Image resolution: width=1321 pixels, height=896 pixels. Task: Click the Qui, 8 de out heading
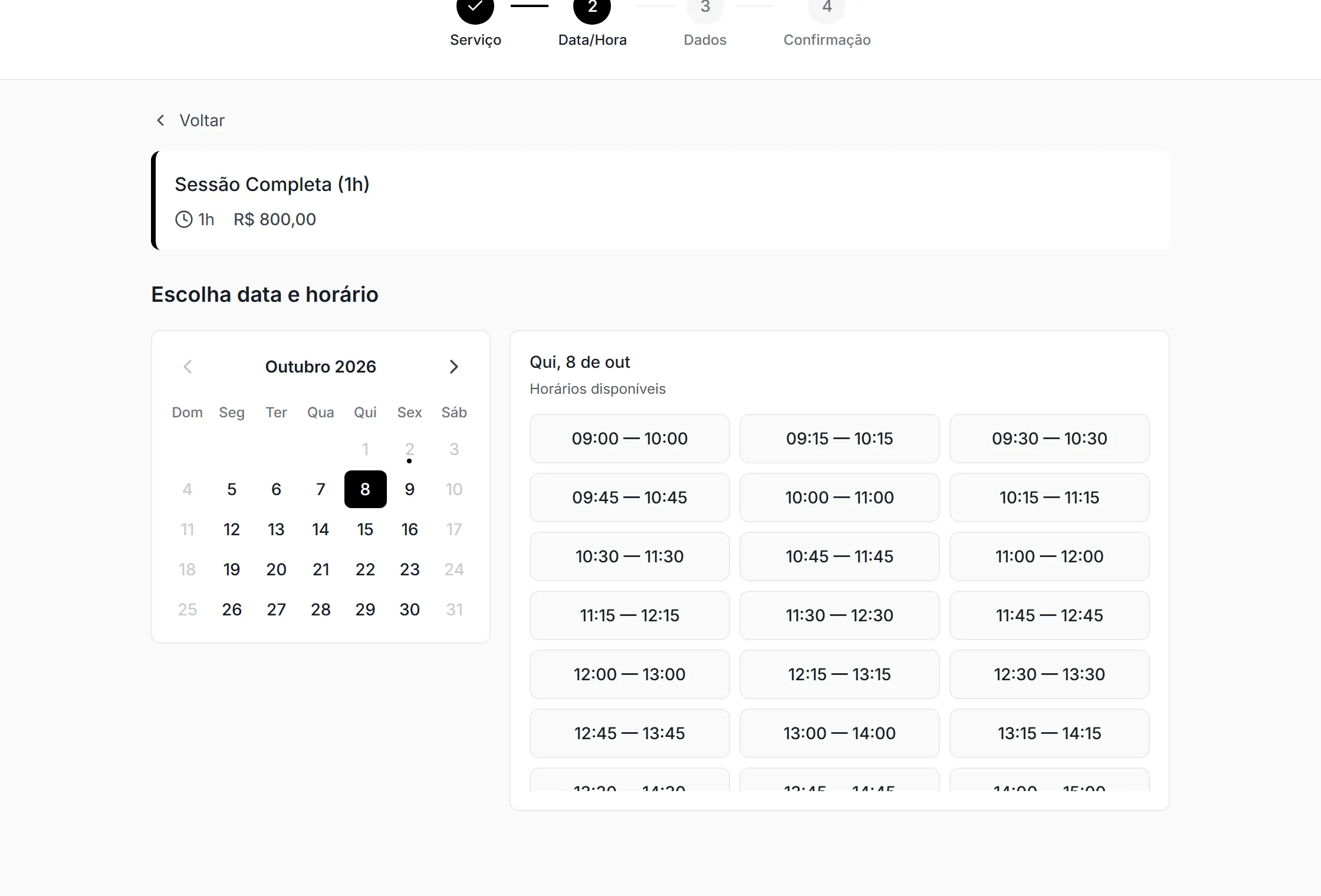[580, 362]
